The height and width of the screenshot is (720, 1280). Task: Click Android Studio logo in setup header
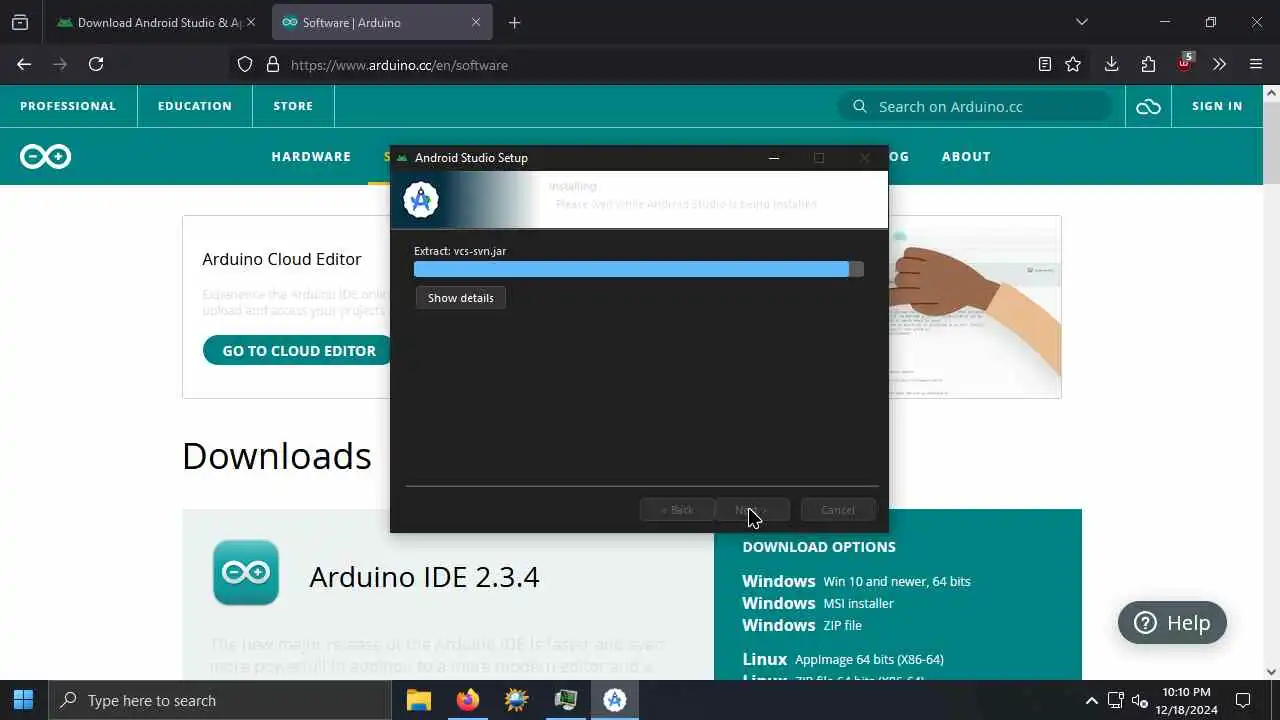pyautogui.click(x=421, y=200)
